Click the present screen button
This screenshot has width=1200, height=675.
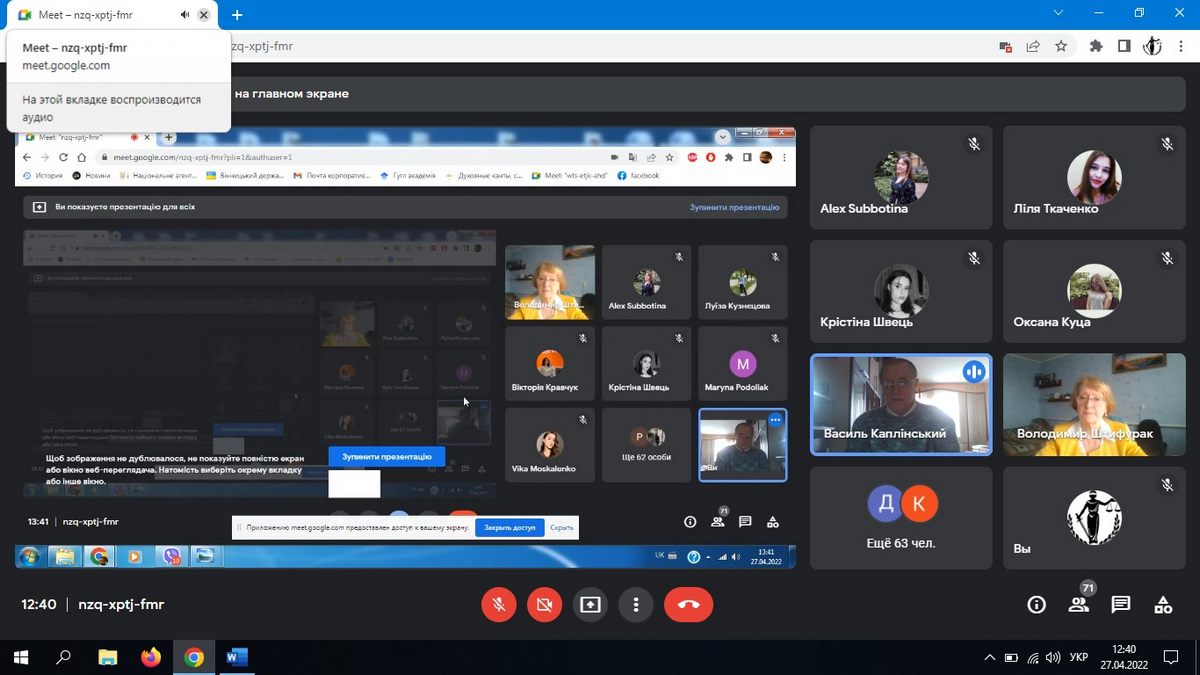coord(590,605)
